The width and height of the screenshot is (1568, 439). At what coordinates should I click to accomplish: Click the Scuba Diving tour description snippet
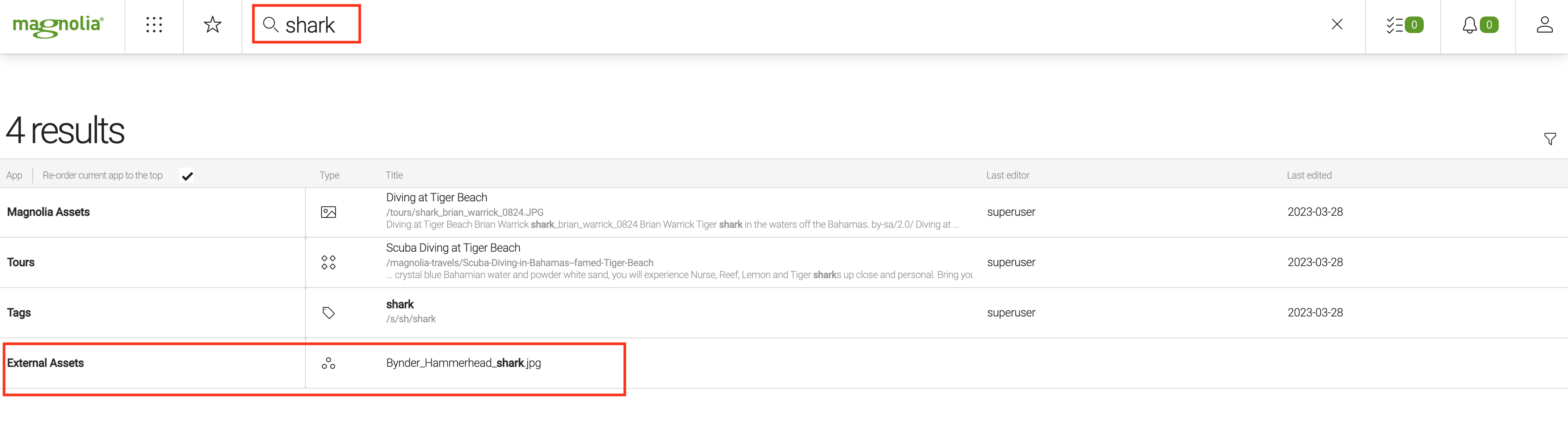(679, 275)
